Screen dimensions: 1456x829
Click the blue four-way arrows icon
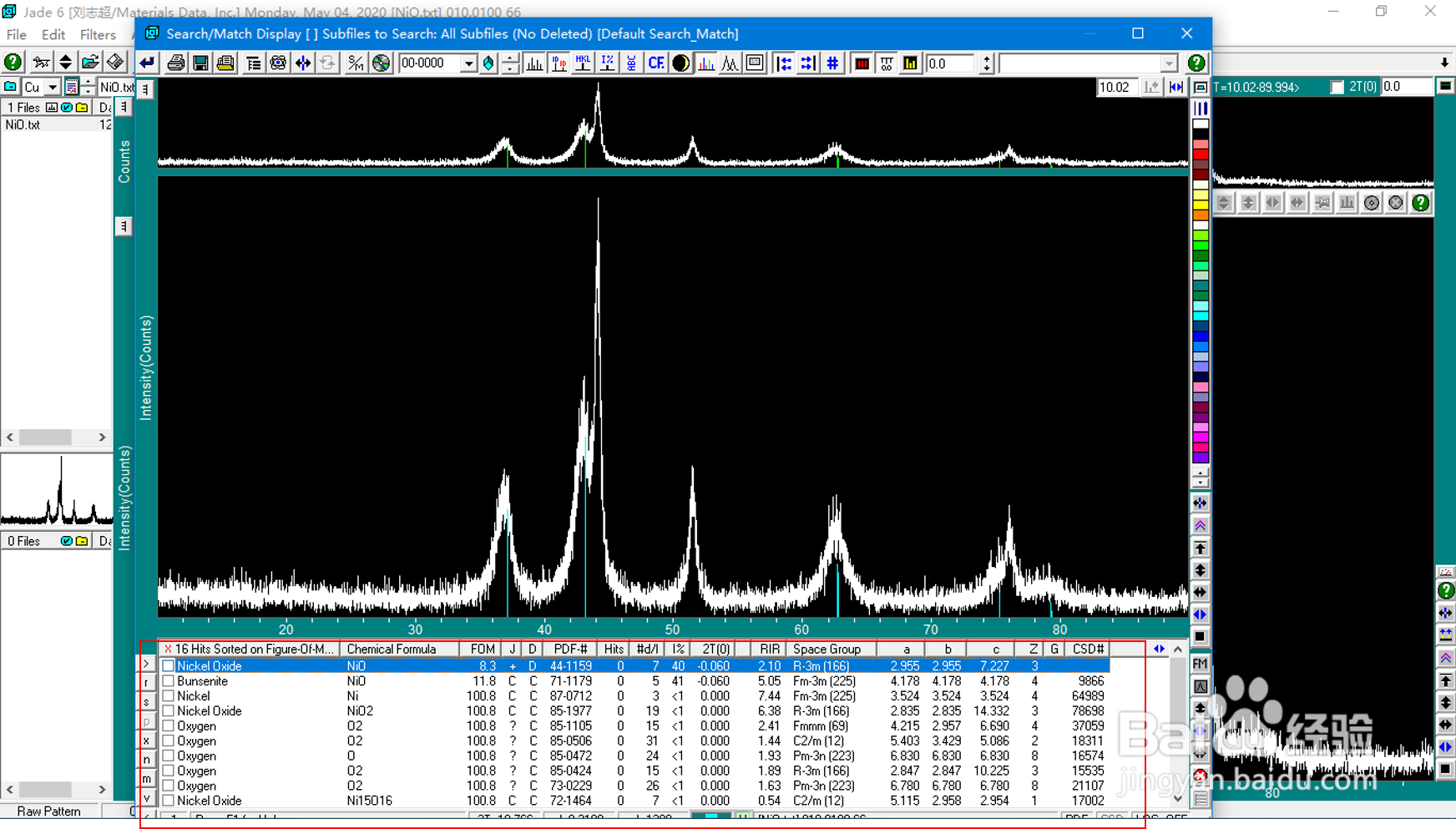click(303, 63)
